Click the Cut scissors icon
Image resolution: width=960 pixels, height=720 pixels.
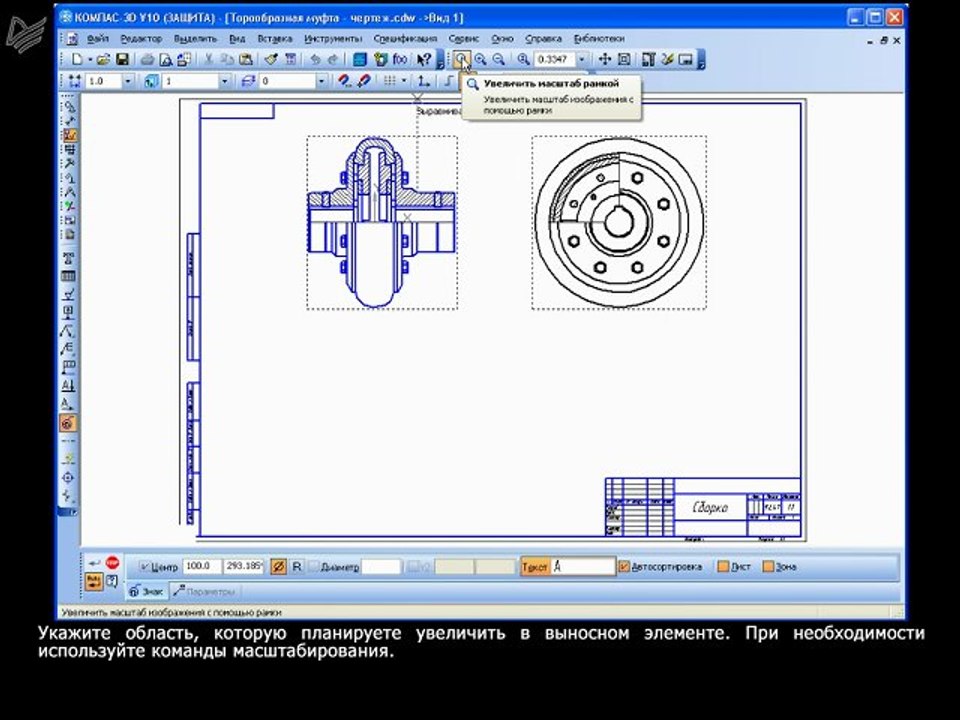point(208,59)
